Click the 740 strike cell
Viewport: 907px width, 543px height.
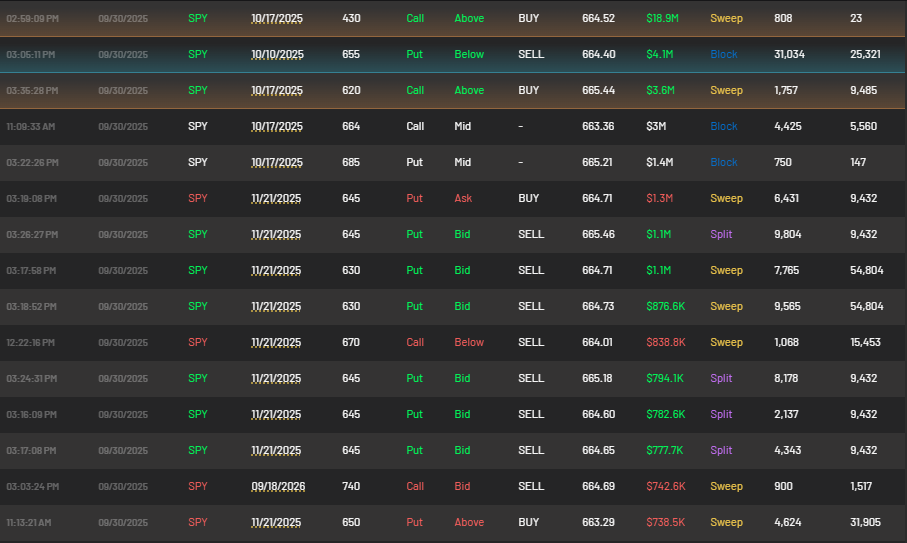point(351,486)
